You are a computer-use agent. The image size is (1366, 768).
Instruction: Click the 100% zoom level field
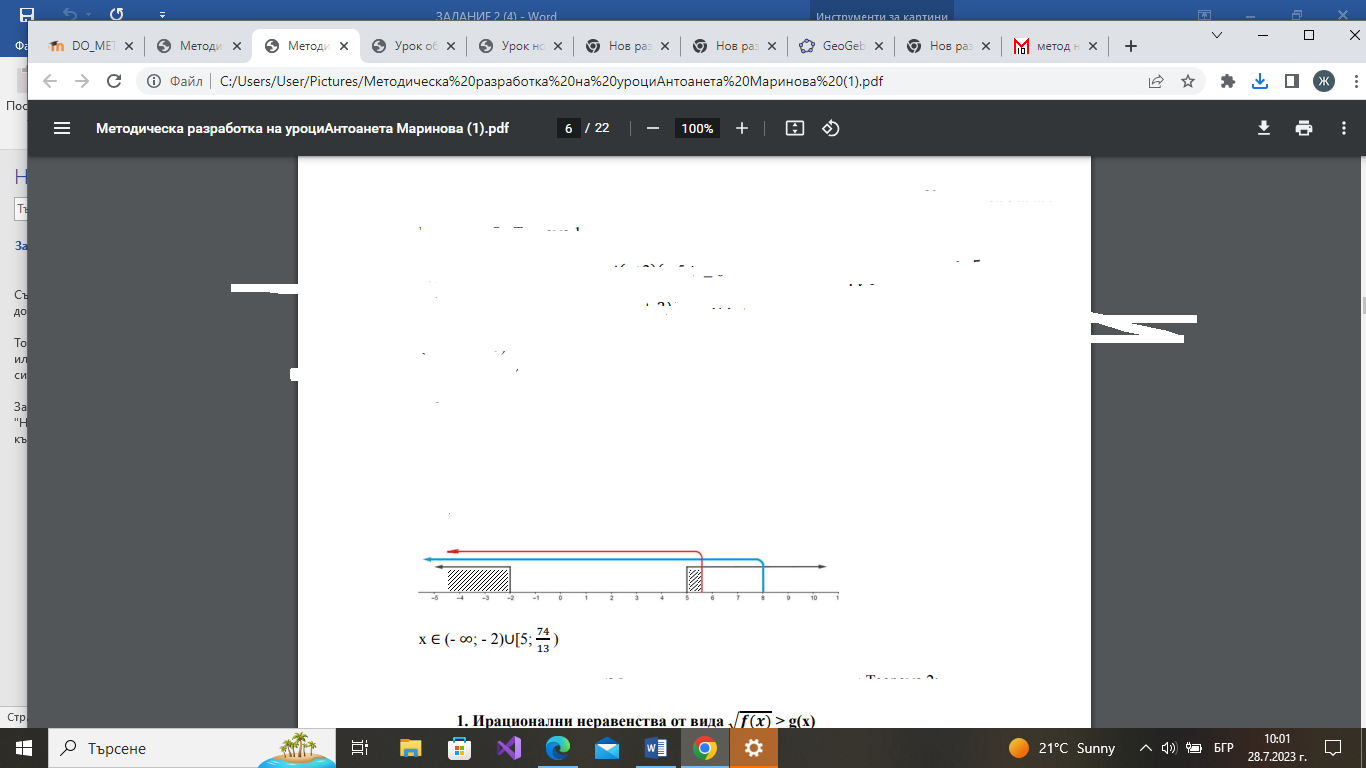click(697, 128)
